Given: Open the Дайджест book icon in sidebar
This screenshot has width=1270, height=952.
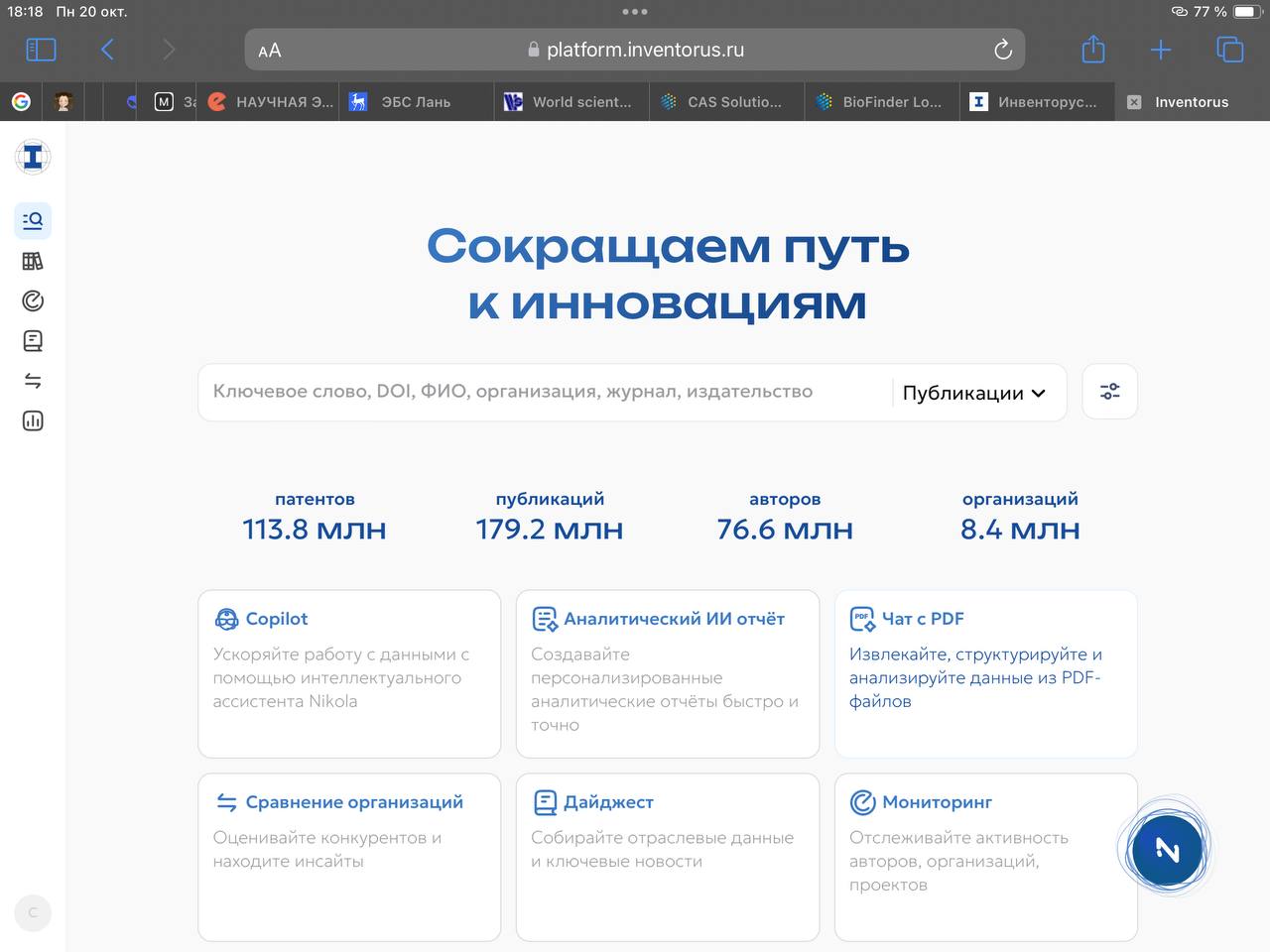Looking at the screenshot, I should [x=32, y=340].
